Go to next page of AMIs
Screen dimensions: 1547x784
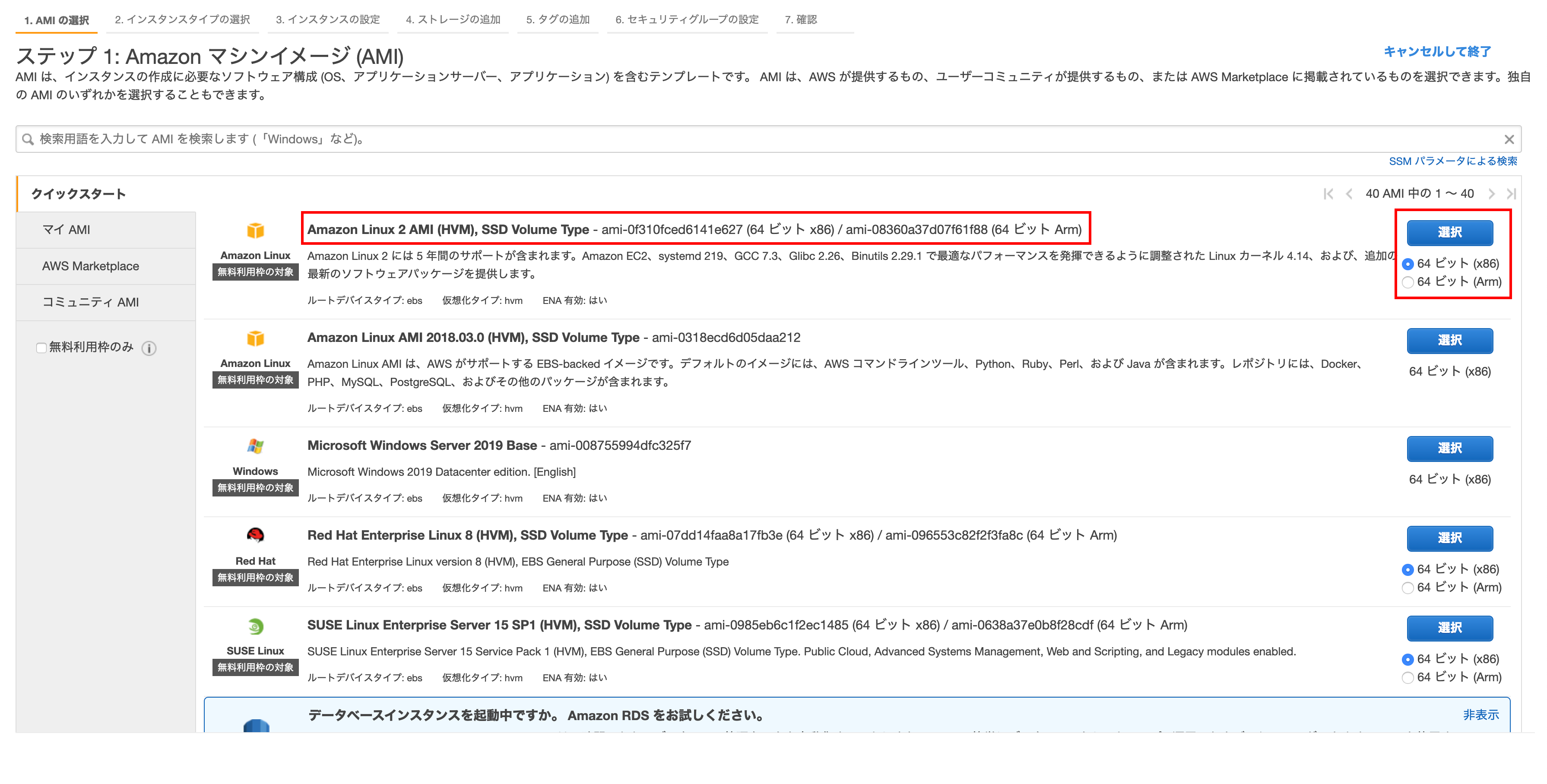(1491, 194)
